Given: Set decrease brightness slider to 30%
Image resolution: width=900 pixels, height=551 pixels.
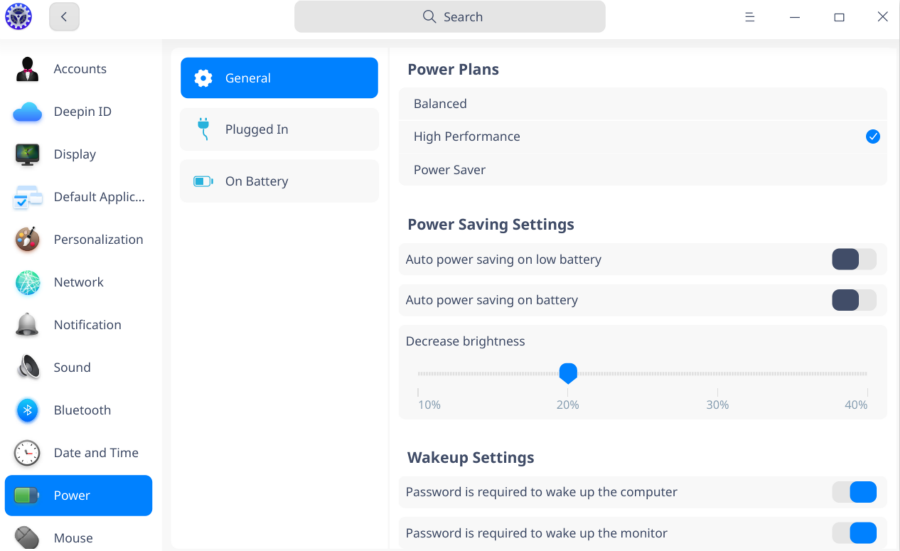Looking at the screenshot, I should point(717,374).
